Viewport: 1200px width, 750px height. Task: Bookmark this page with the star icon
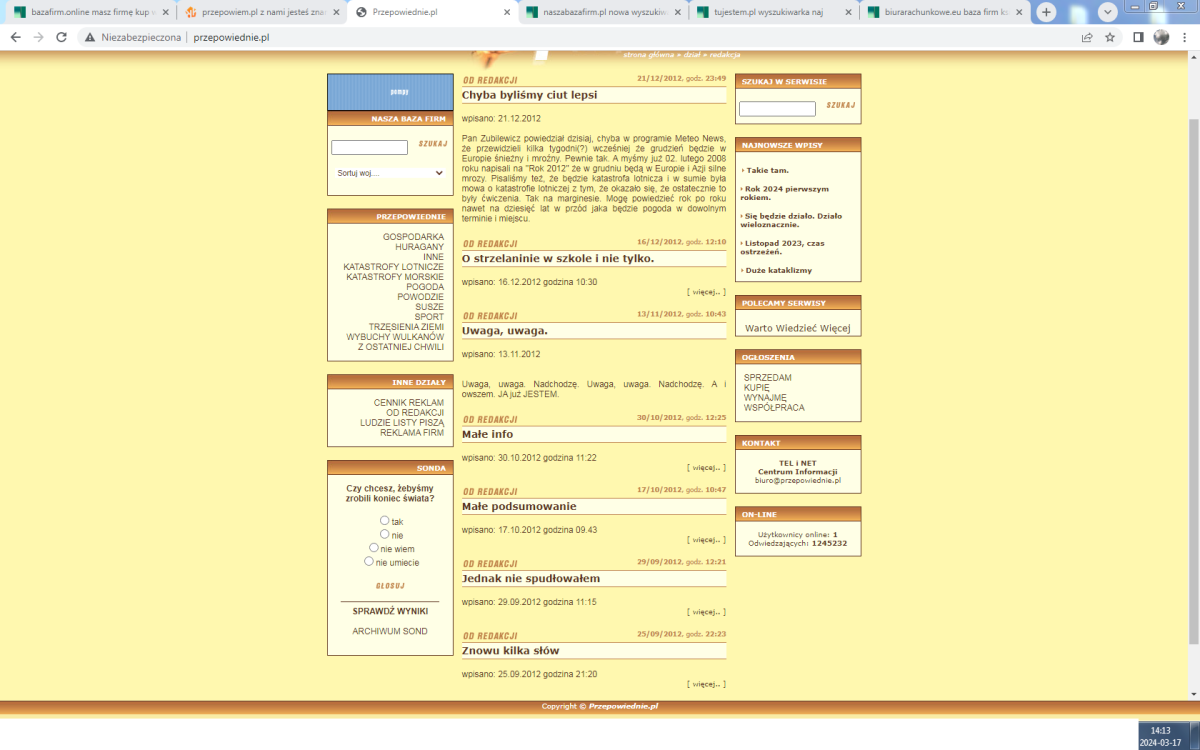[x=1110, y=37]
